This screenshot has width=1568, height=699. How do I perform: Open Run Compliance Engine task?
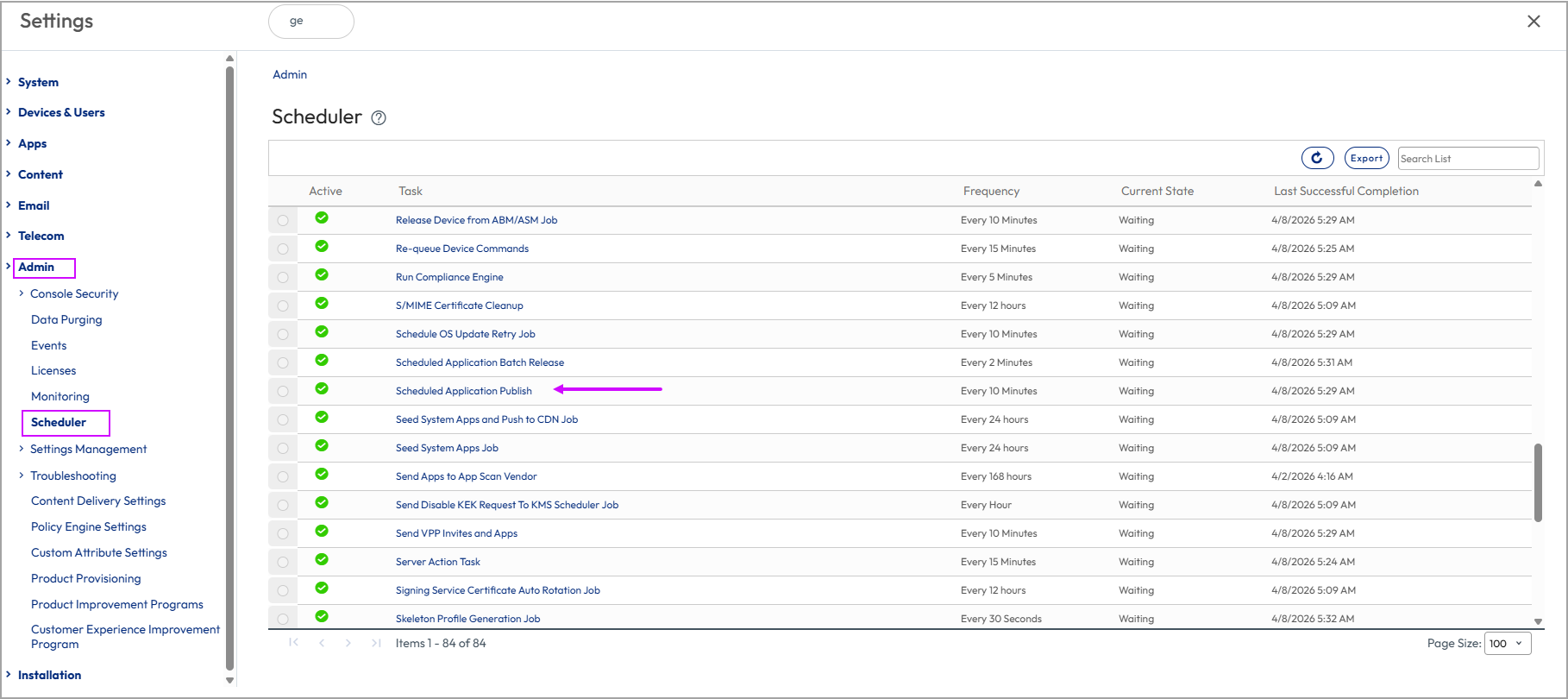coord(449,277)
